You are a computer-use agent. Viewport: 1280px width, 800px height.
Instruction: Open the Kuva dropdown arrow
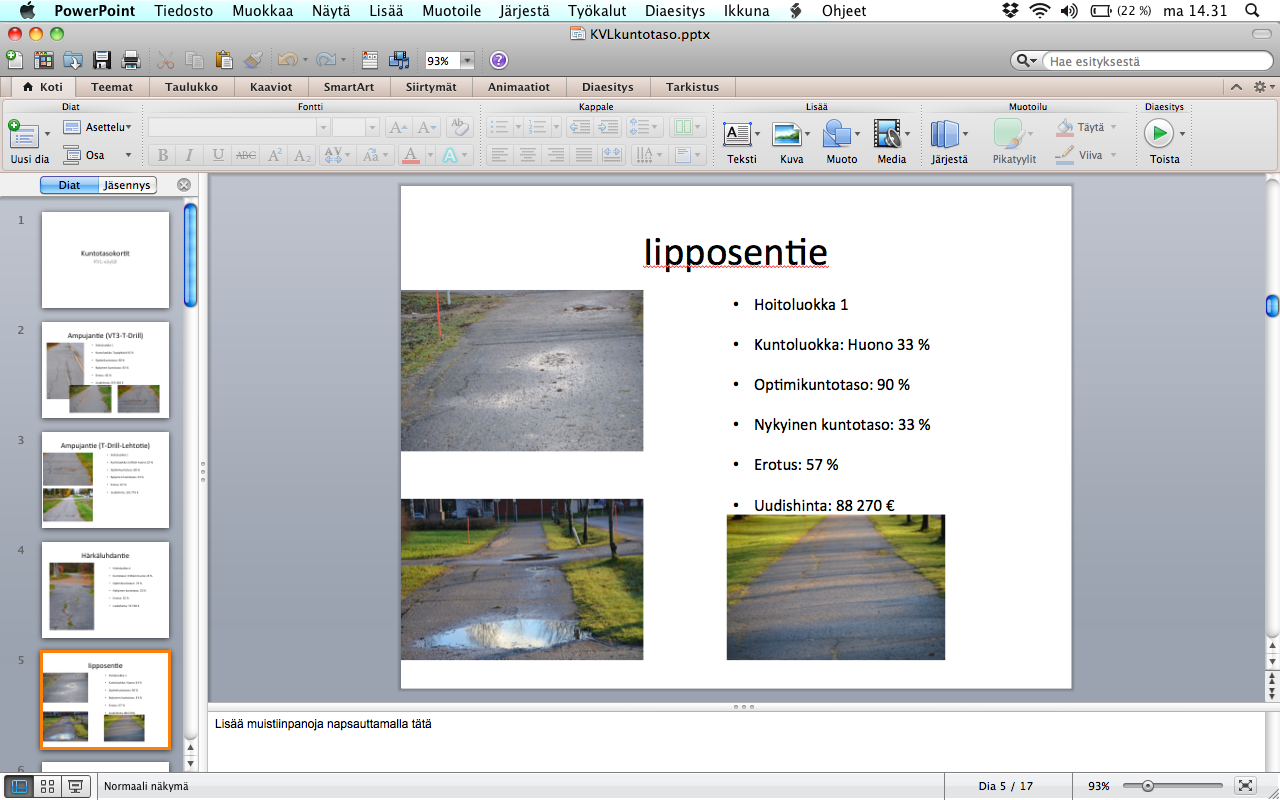(x=808, y=133)
